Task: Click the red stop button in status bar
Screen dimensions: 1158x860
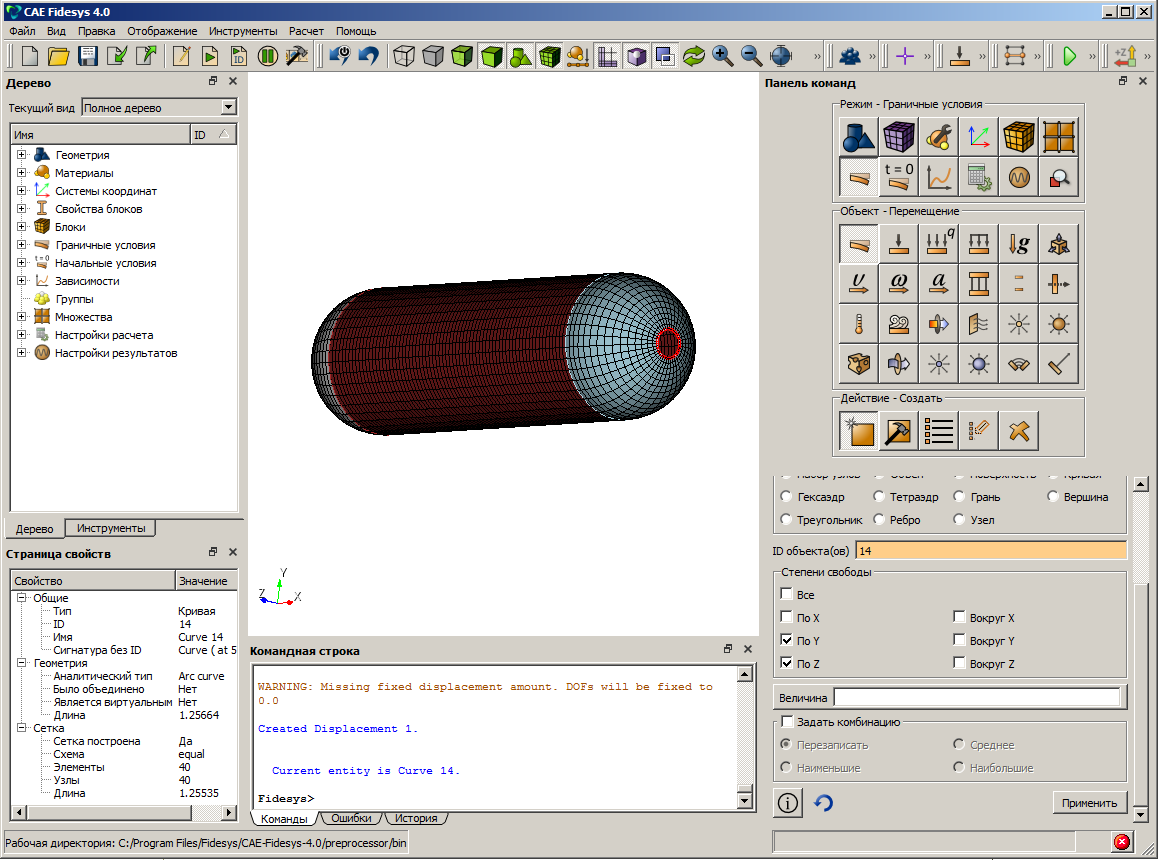Action: tap(1122, 842)
